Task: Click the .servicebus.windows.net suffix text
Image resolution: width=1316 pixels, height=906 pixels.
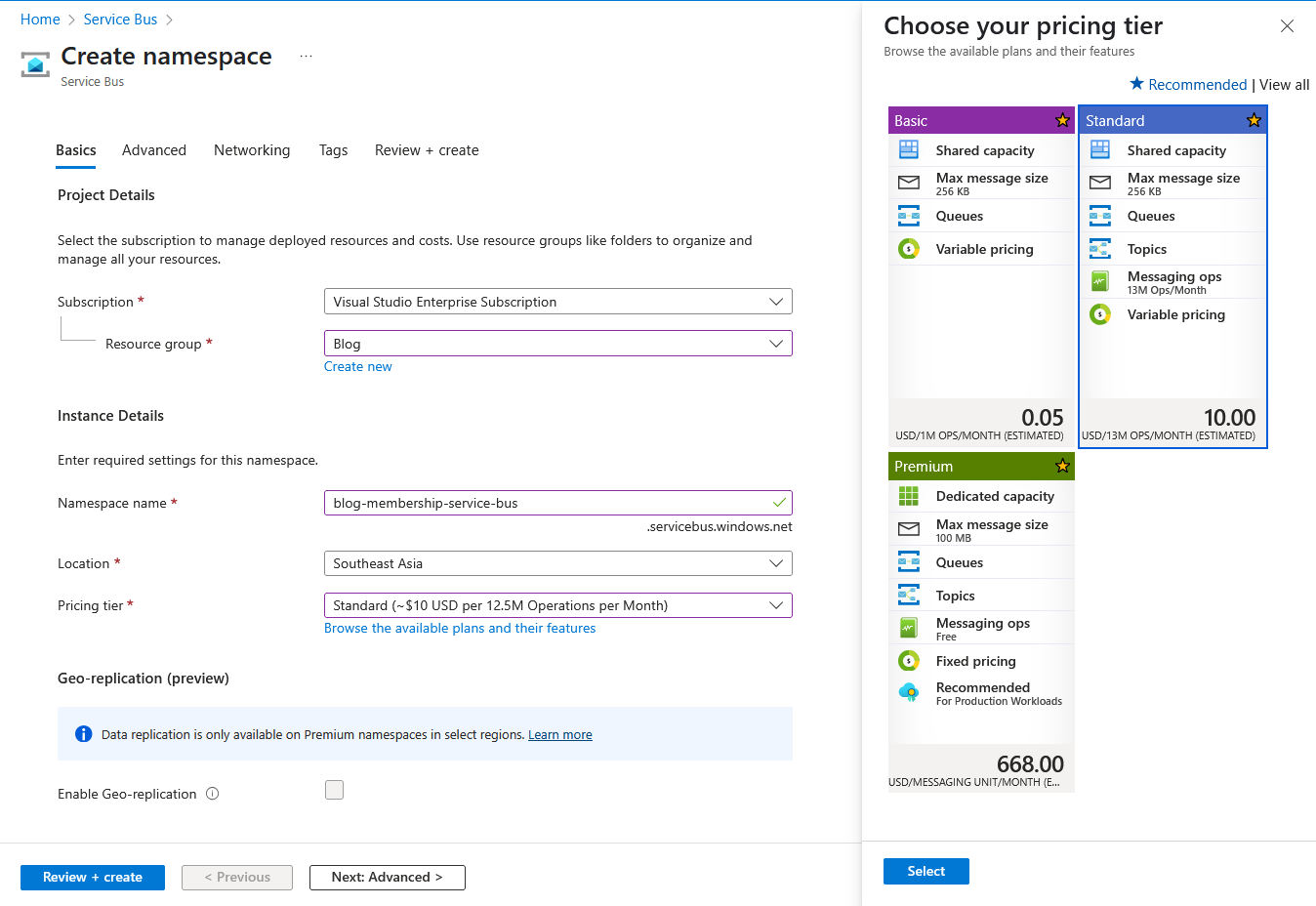Action: pyautogui.click(x=720, y=527)
